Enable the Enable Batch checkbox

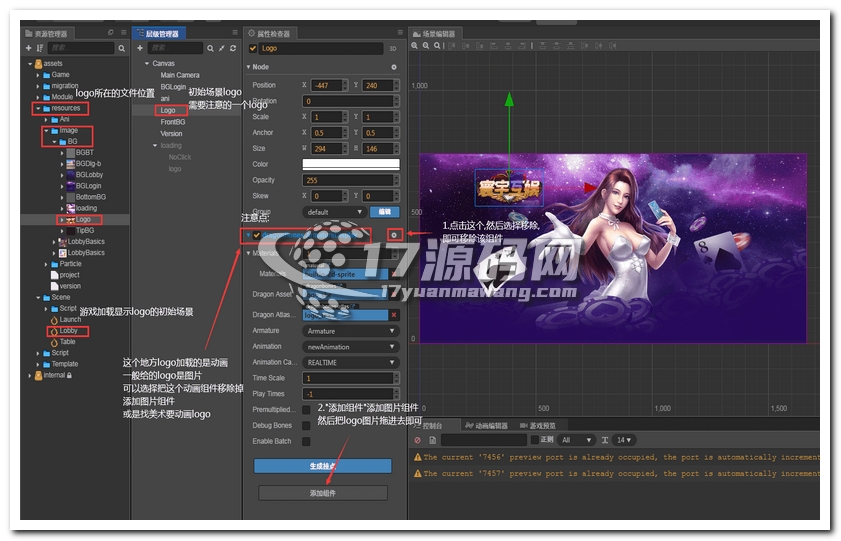(x=306, y=441)
